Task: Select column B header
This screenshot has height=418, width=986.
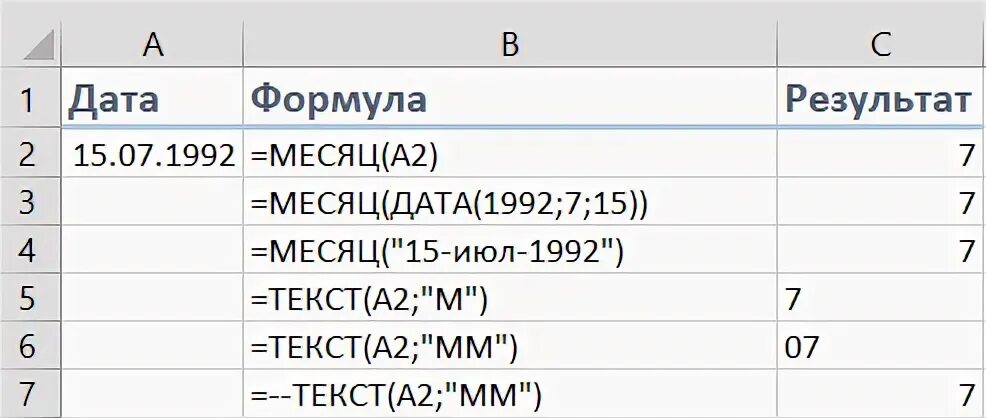Action: click(x=510, y=43)
